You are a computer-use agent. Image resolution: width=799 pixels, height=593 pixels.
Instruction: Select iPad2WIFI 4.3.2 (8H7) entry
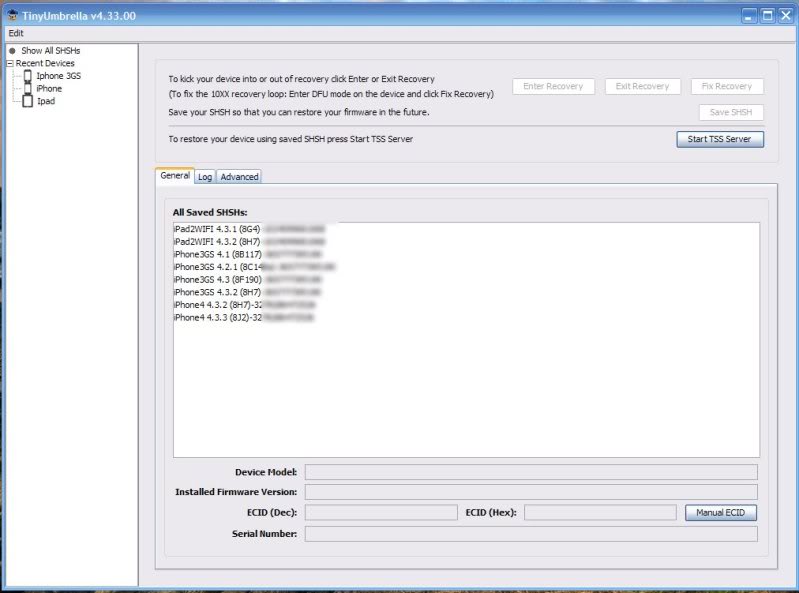point(249,241)
